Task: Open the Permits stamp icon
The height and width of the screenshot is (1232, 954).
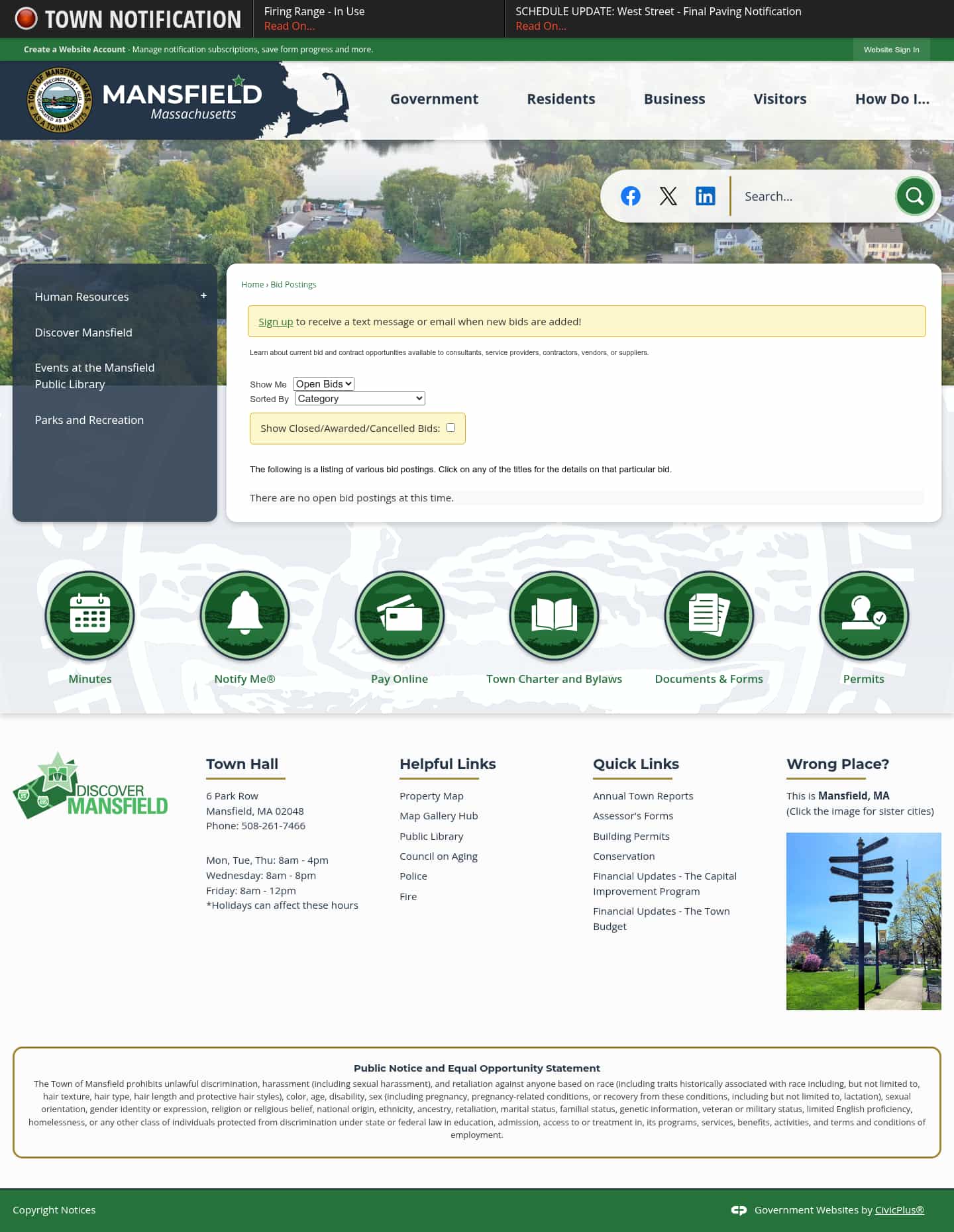Action: point(864,616)
